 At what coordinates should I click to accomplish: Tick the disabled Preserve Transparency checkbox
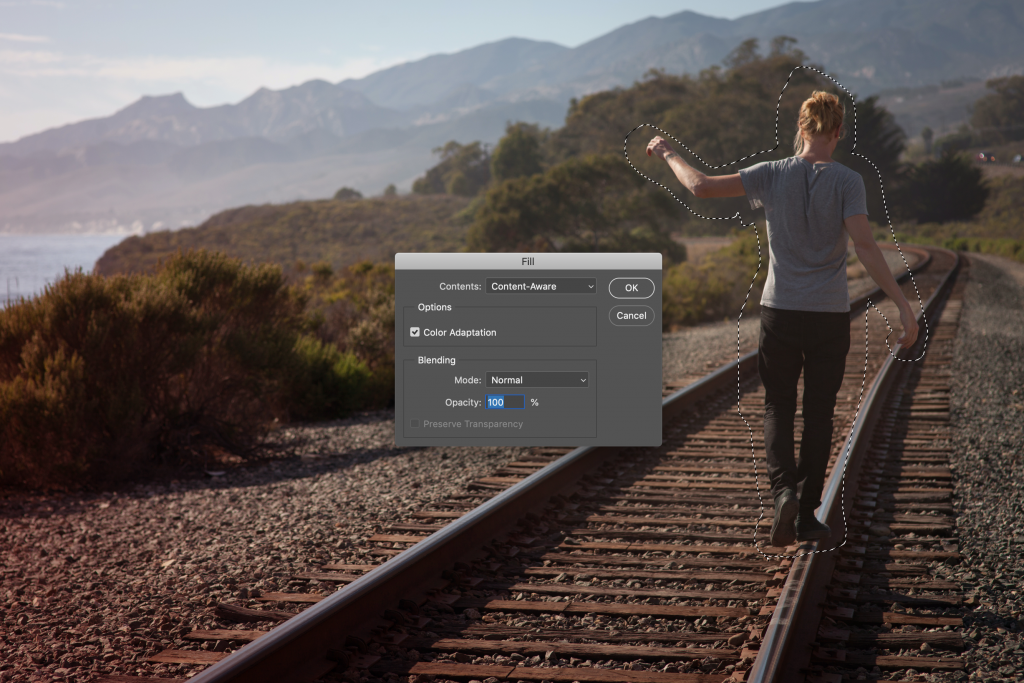click(x=415, y=424)
